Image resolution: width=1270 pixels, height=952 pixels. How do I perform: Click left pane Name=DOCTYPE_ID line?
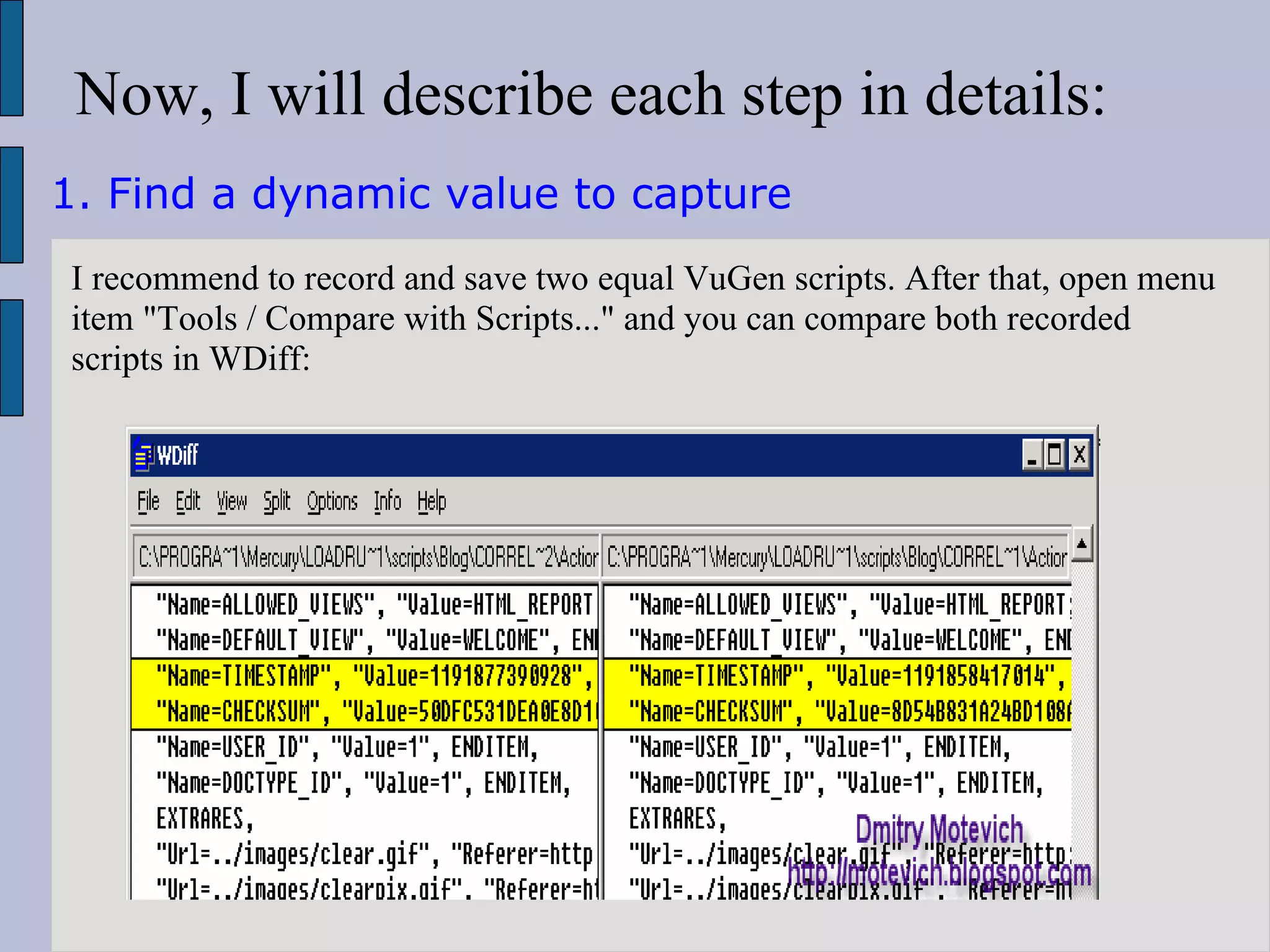(x=365, y=783)
